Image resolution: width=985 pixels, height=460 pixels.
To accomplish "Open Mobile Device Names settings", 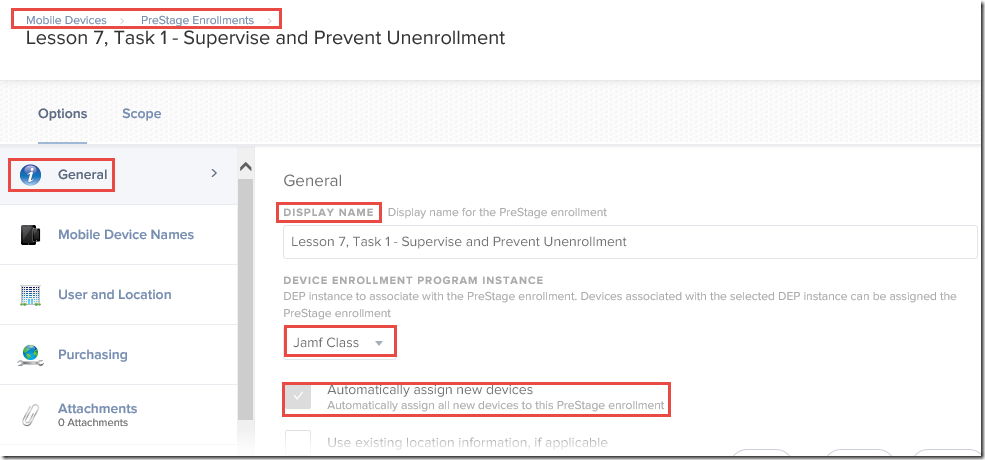I will (x=126, y=234).
